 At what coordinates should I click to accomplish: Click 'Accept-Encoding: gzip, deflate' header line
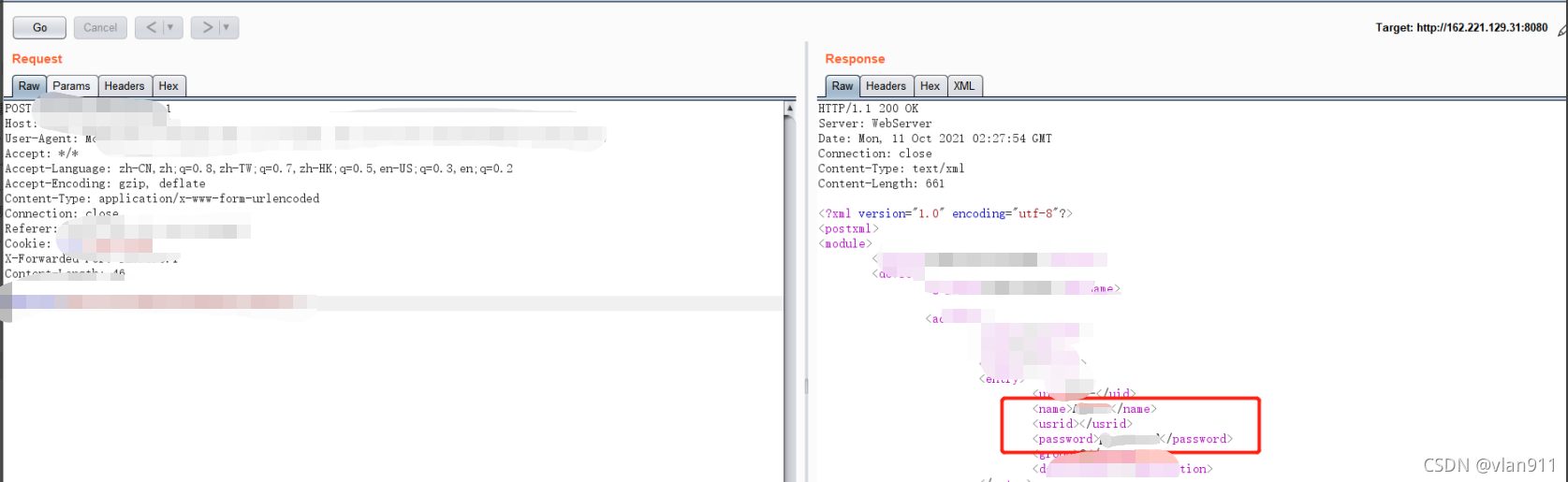point(105,183)
